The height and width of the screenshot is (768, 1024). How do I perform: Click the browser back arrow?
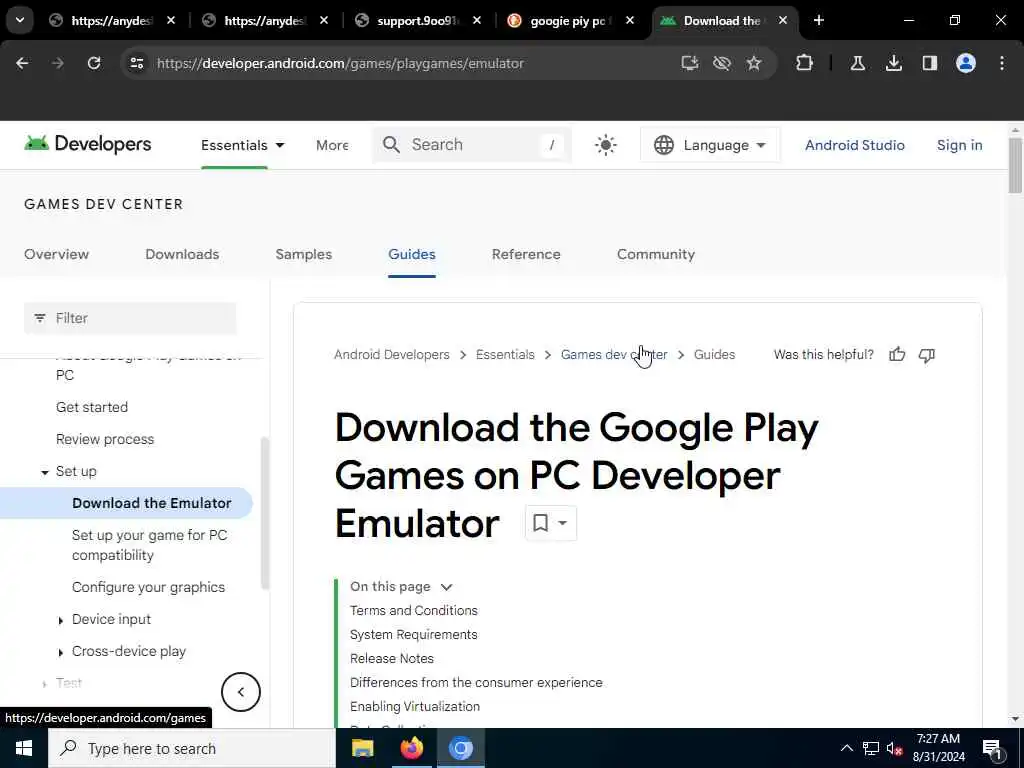(x=22, y=63)
